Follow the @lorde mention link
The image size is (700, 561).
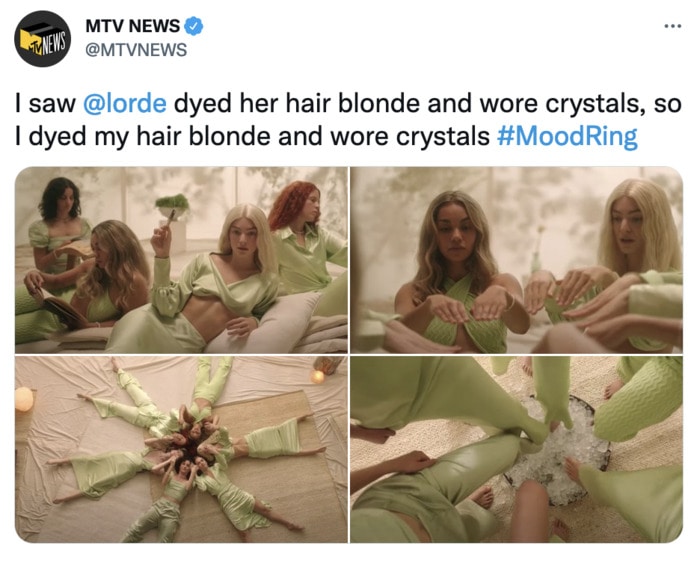(x=125, y=104)
